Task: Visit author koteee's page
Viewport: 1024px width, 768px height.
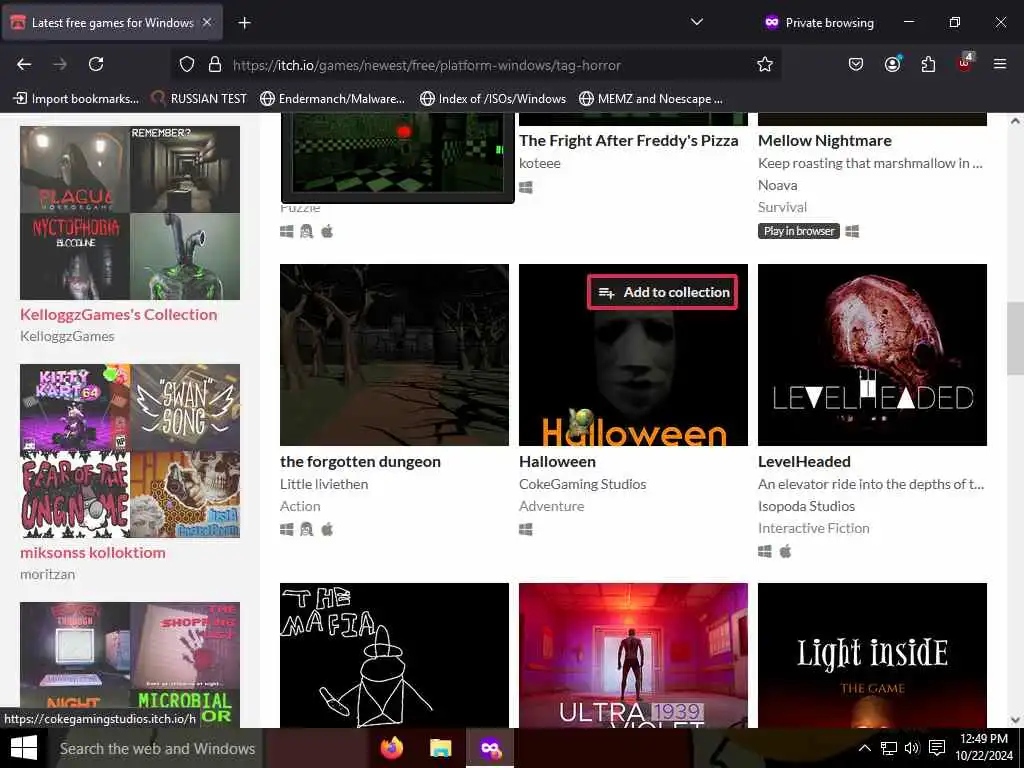Action: click(539, 163)
